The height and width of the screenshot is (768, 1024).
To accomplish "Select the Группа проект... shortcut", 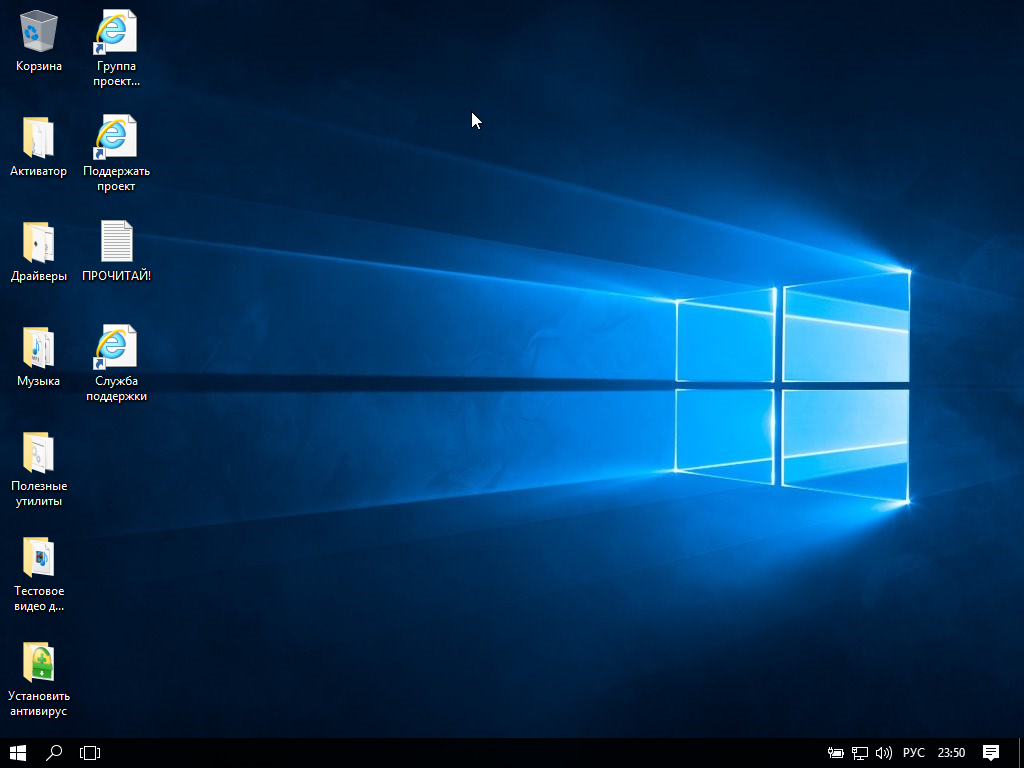I will 116,48.
